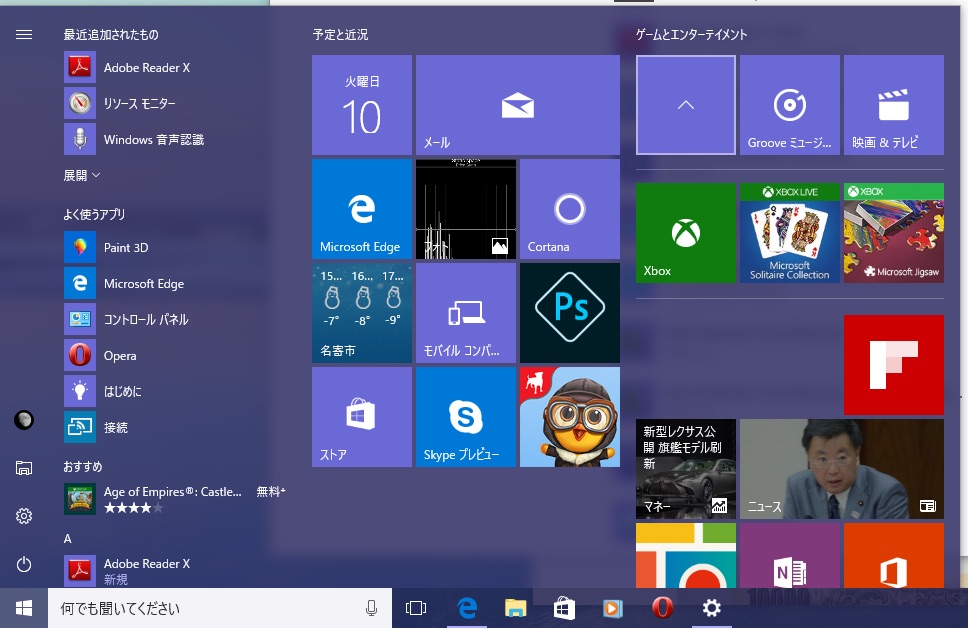
Task: Open the Cortana tile
Action: [x=570, y=209]
